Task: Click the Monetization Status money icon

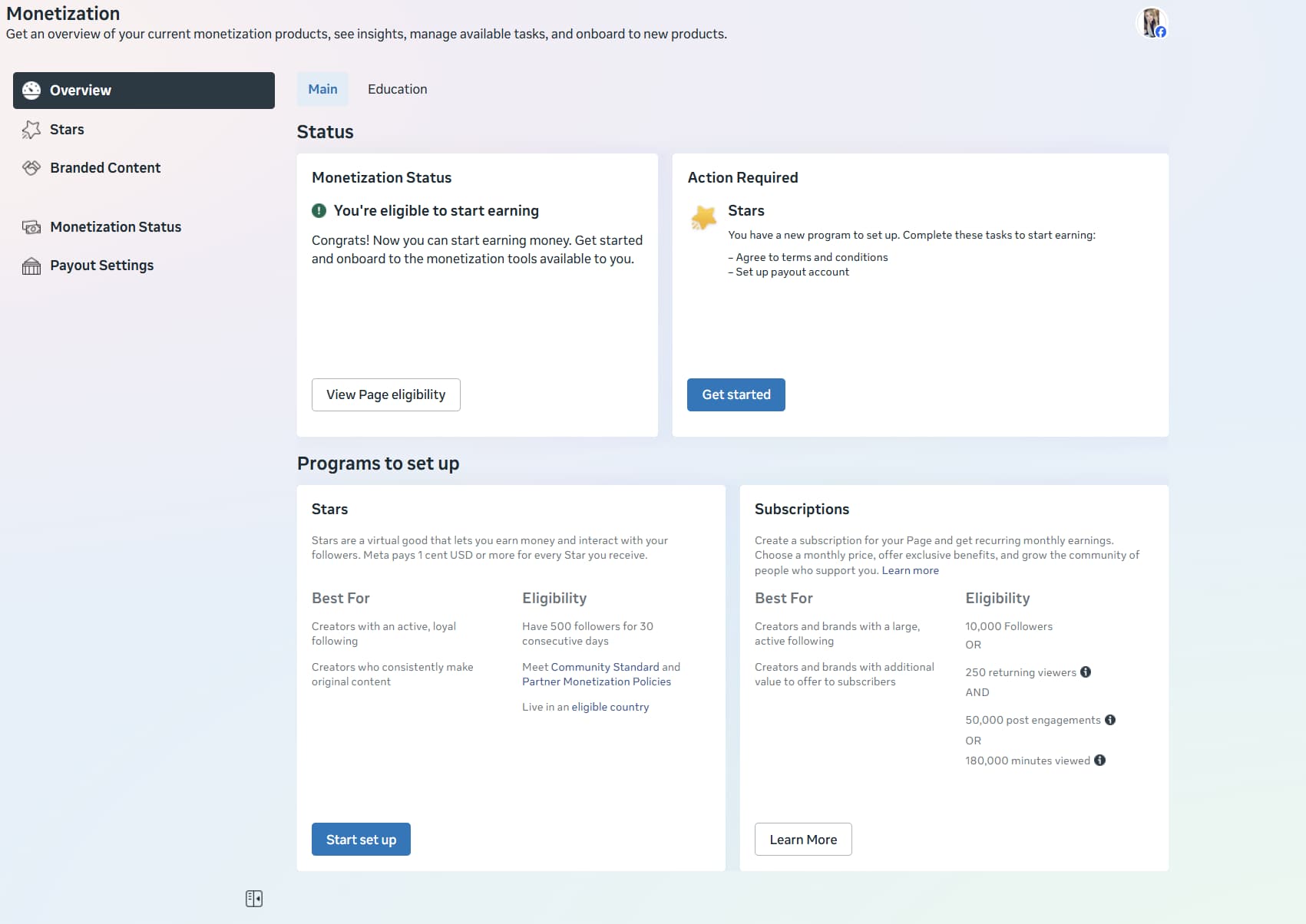Action: [x=31, y=227]
